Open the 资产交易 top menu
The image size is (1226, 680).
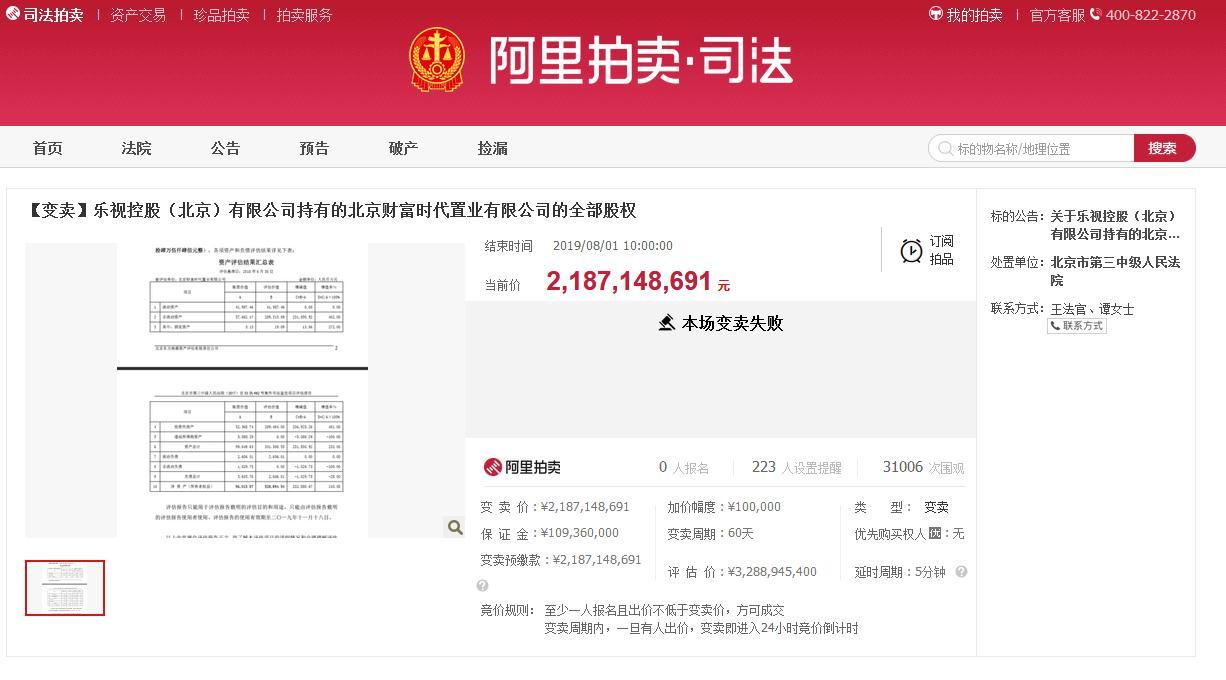click(x=138, y=15)
